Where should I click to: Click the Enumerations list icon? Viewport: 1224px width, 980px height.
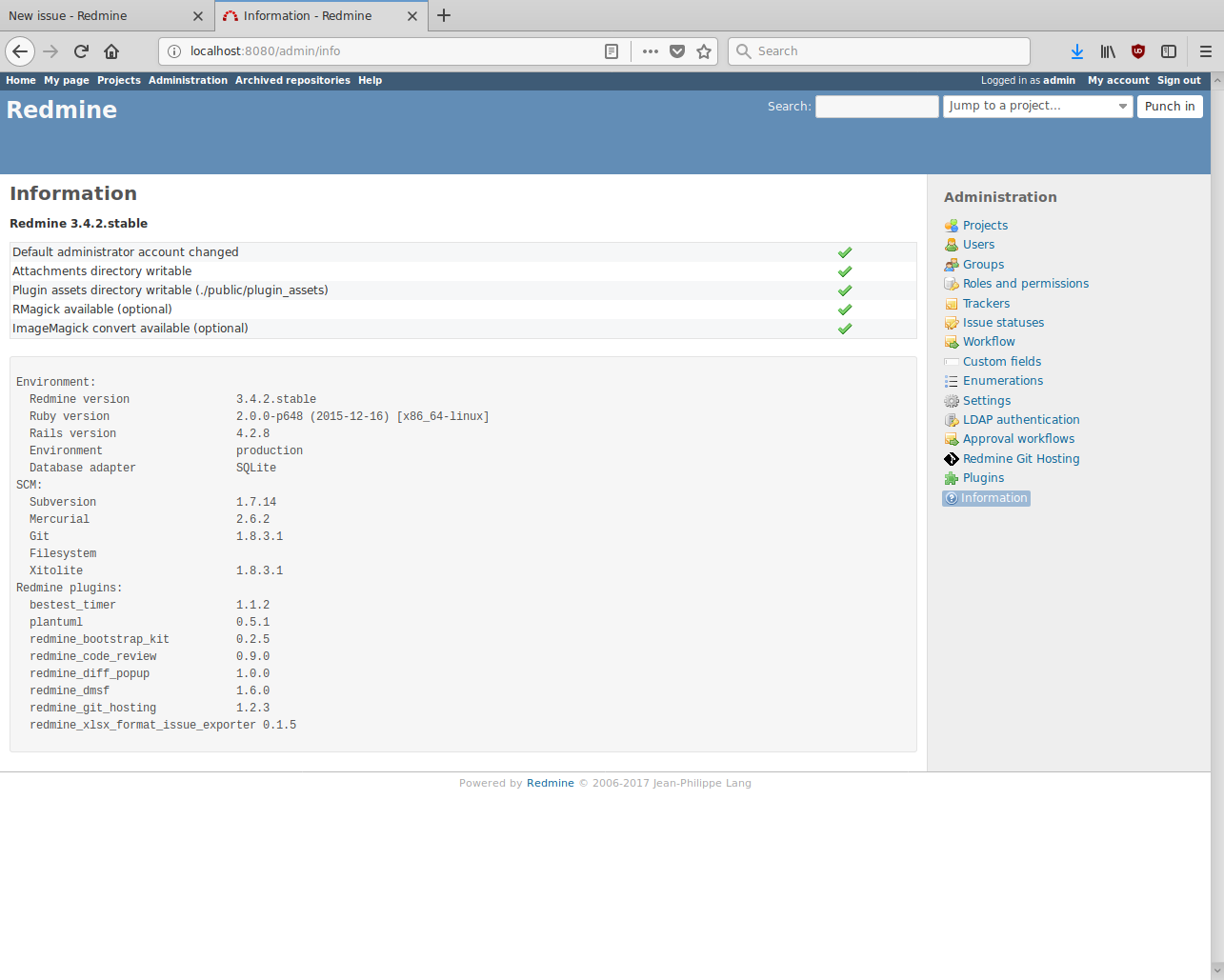point(951,381)
